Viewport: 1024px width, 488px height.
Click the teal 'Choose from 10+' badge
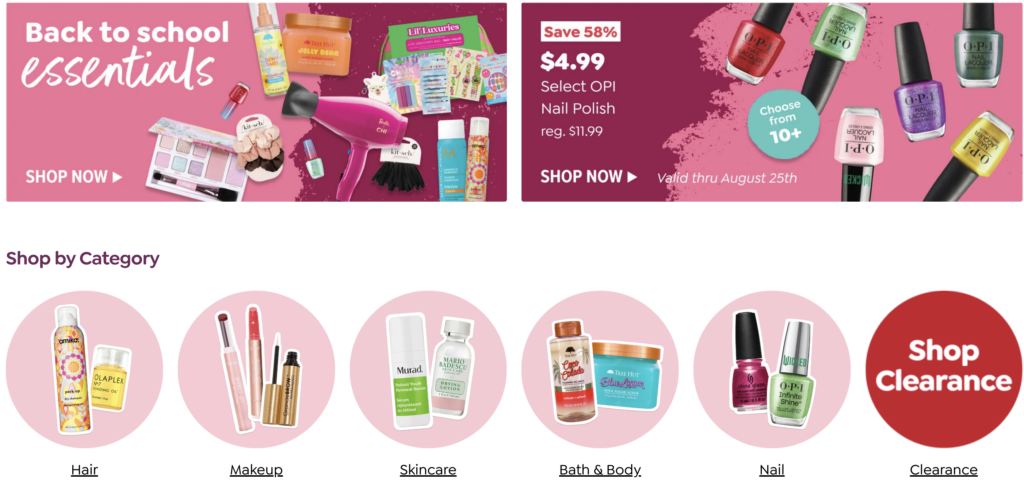(782, 124)
